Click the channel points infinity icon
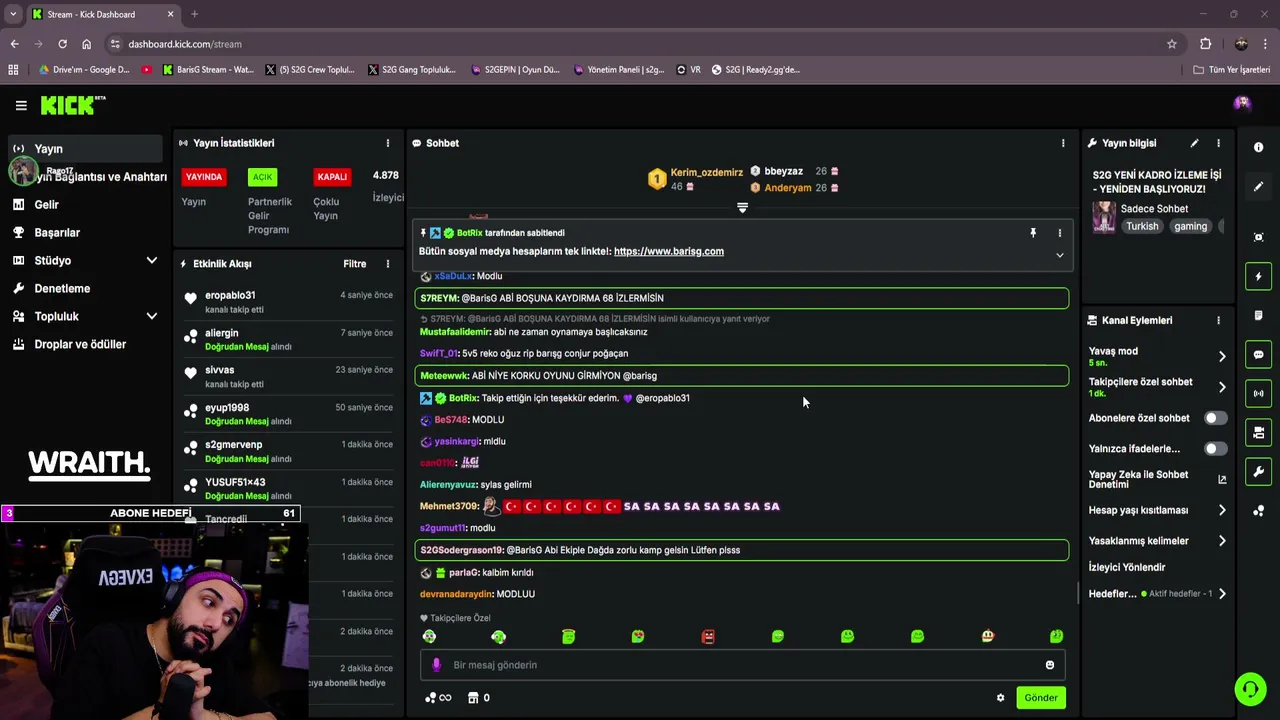 (438, 698)
